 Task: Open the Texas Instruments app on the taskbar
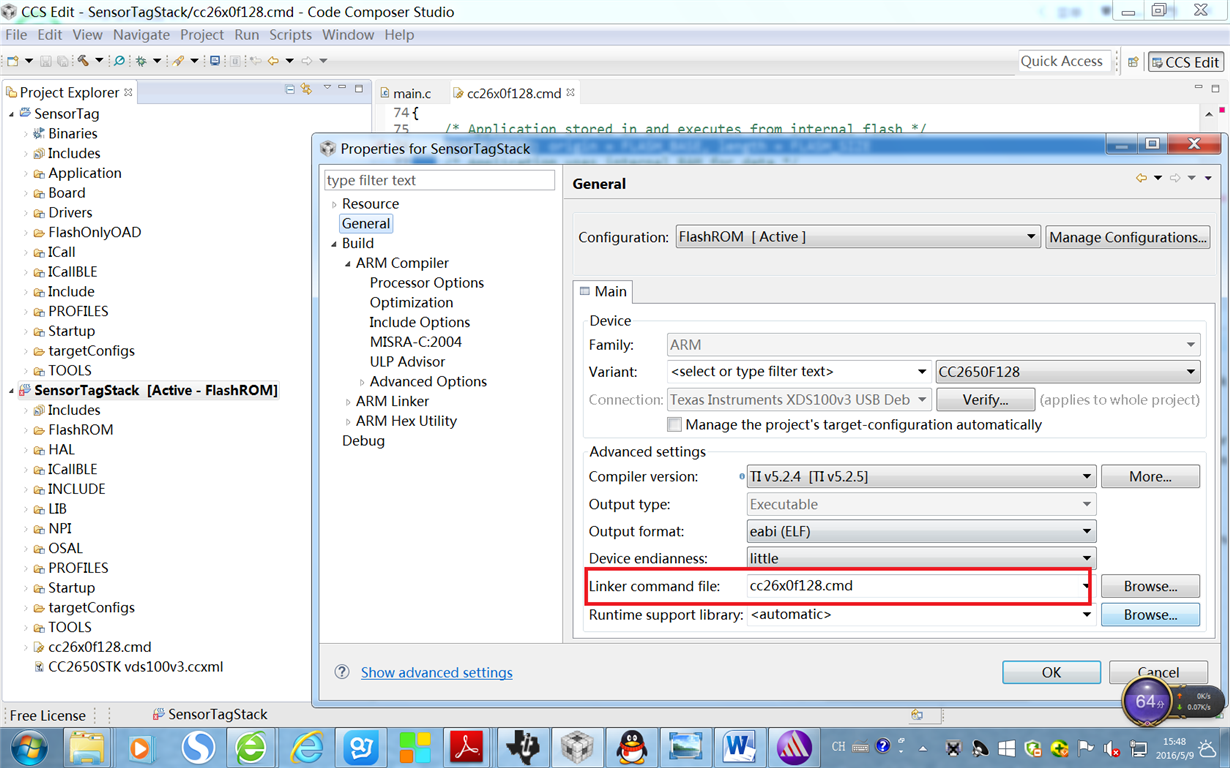pyautogui.click(x=521, y=747)
